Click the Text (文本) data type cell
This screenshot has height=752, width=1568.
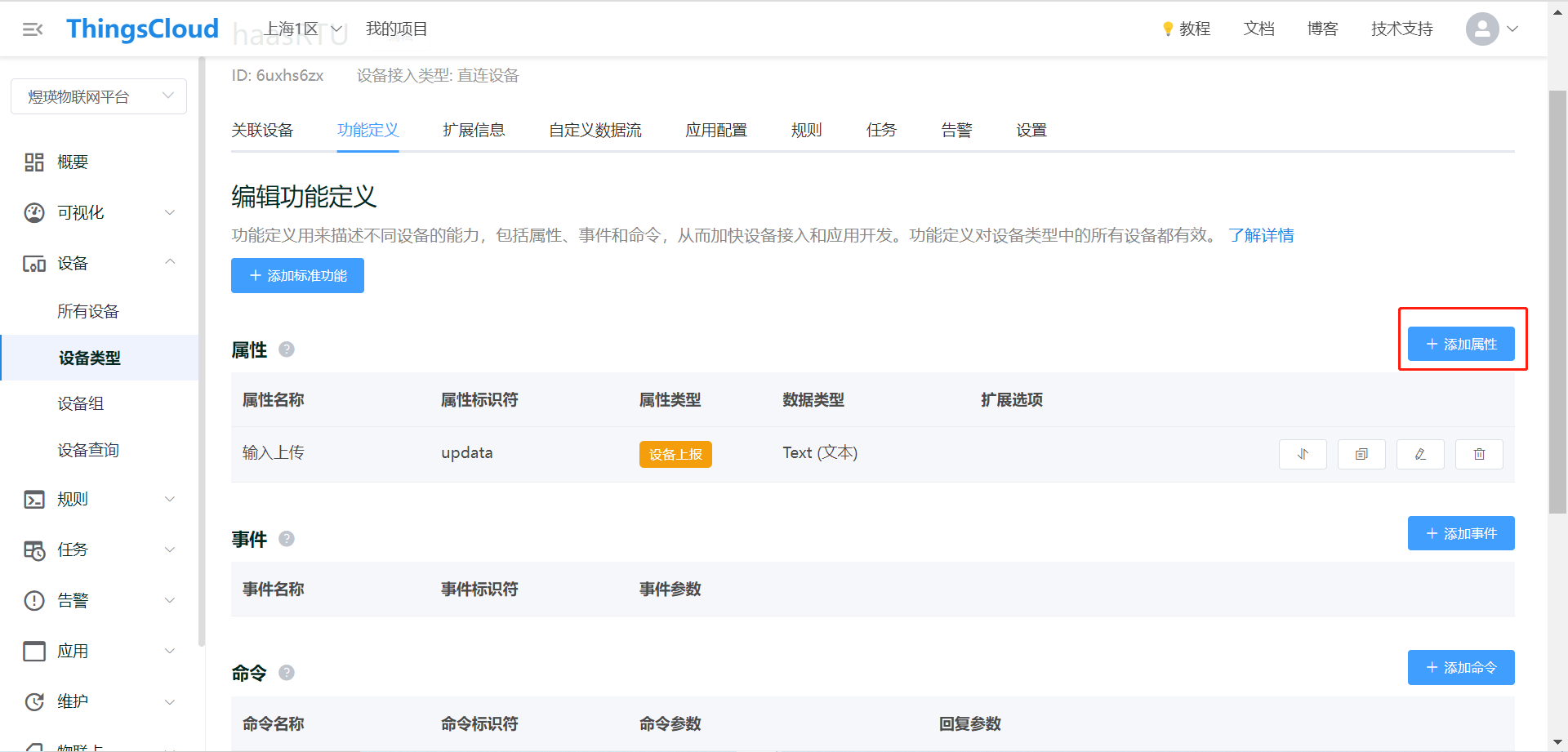820,452
